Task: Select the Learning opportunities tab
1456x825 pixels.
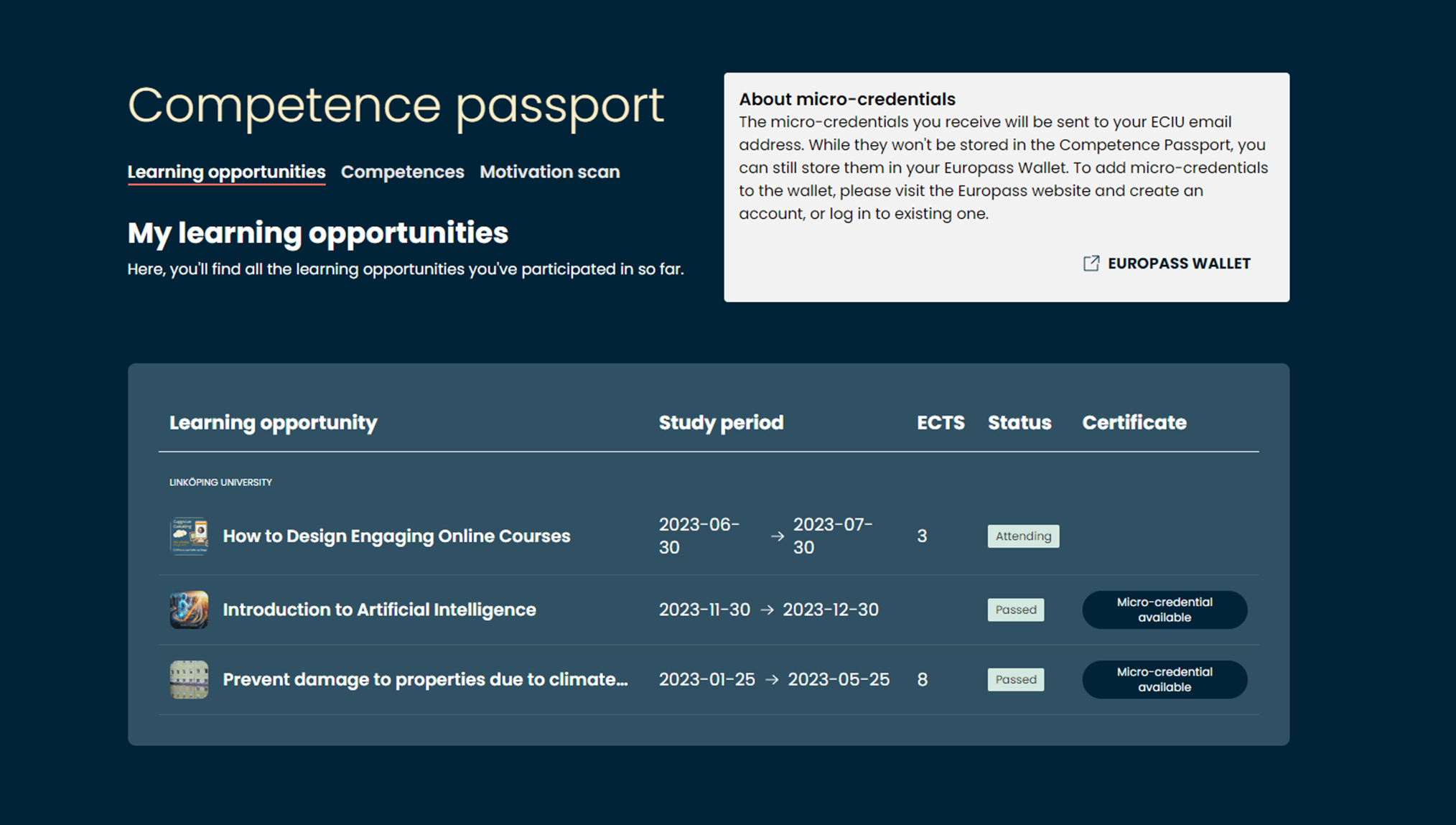Action: (226, 172)
